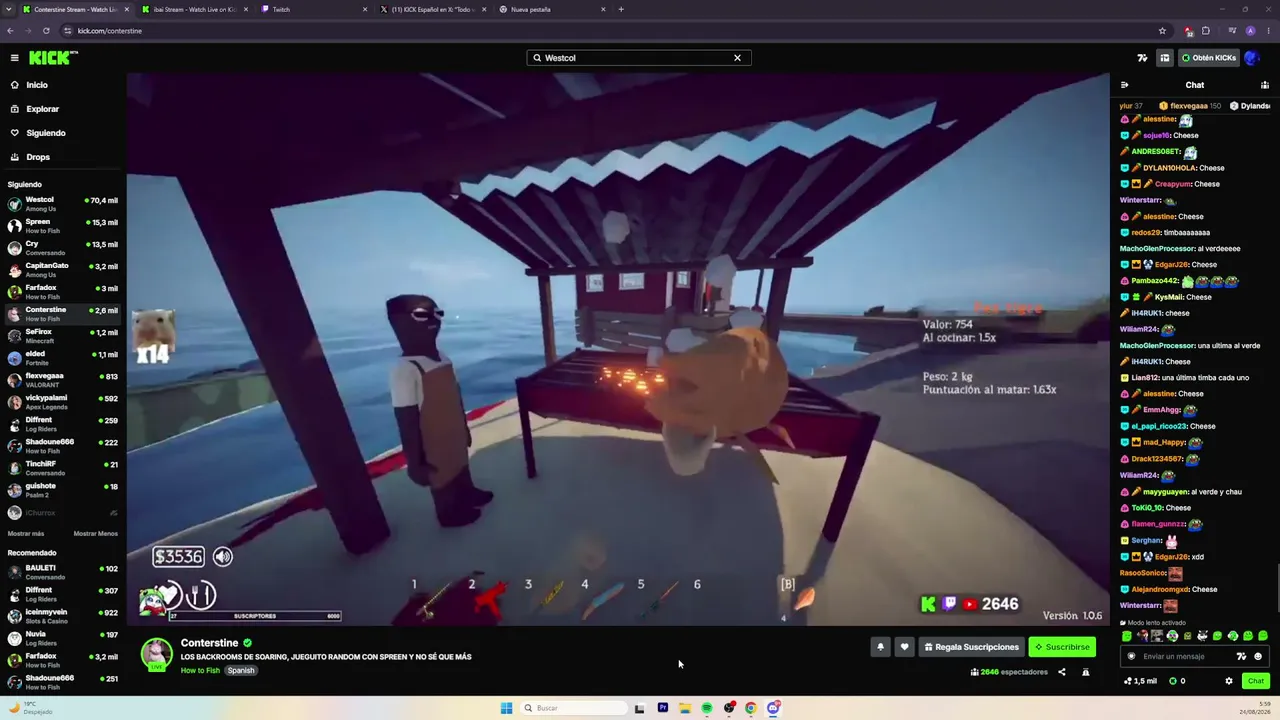Open Premiere Pro from the taskbar
Screen dimensions: 1280x720
tap(662, 708)
